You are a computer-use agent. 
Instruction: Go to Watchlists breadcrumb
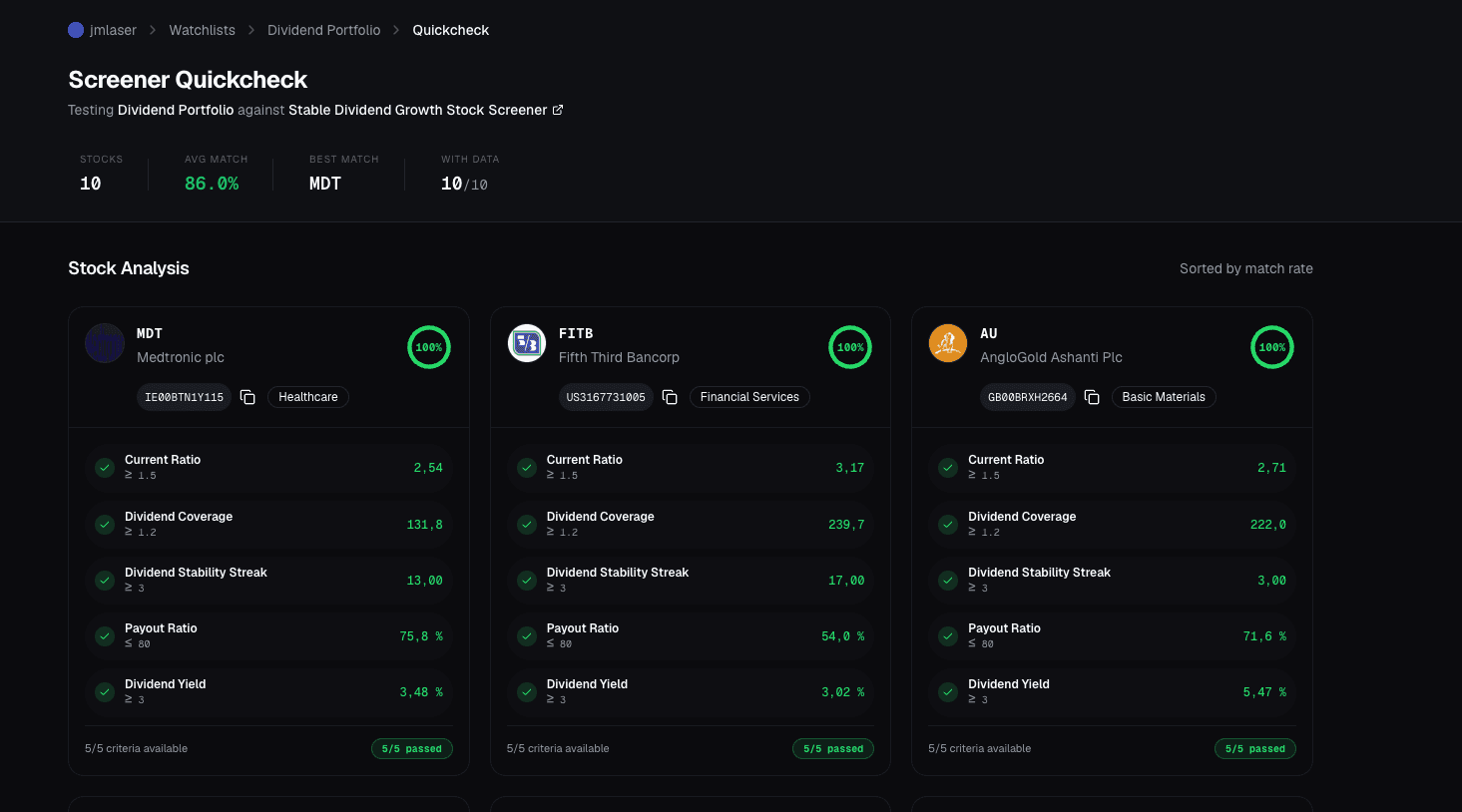203,30
